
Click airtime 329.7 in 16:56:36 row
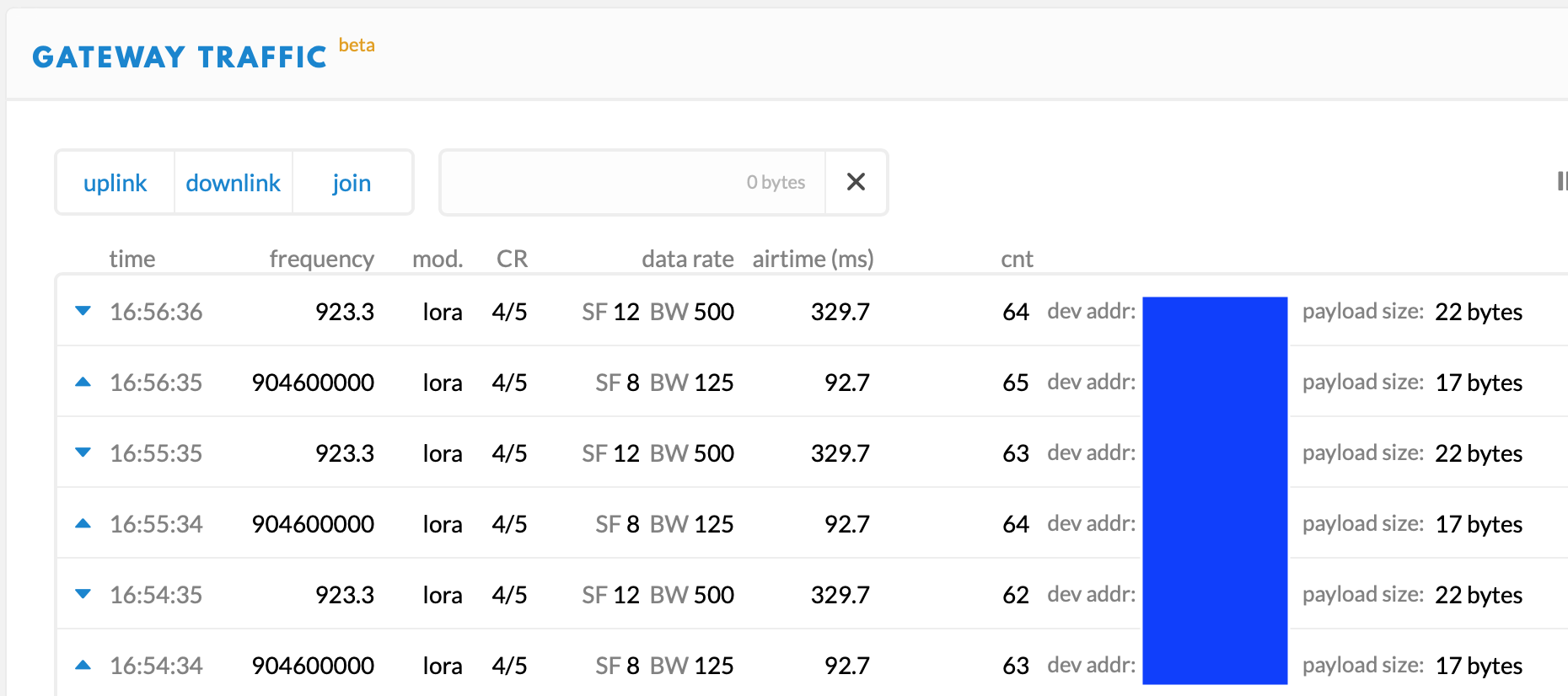pyautogui.click(x=840, y=312)
